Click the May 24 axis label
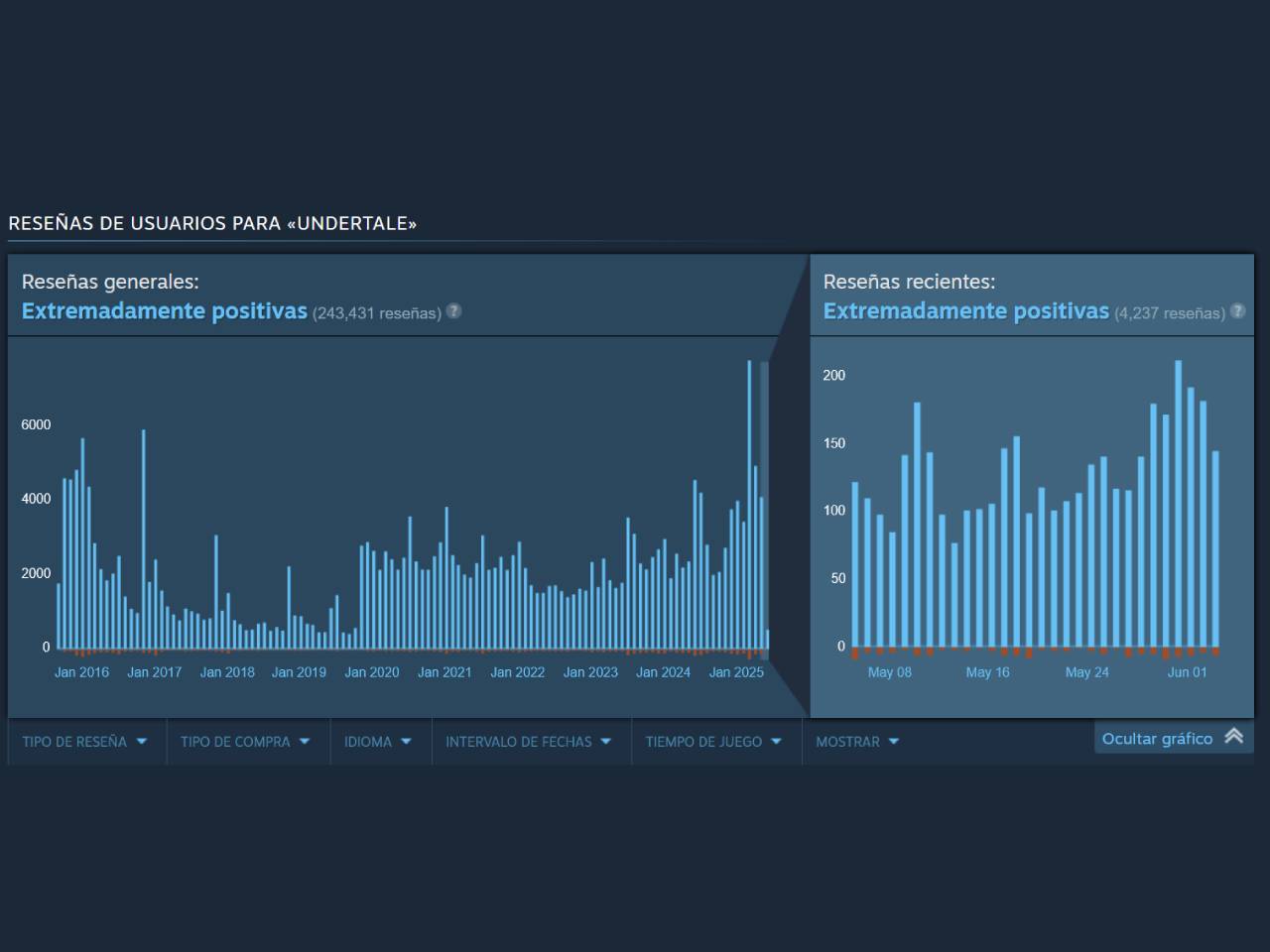Viewport: 1270px width, 952px height. tap(1087, 672)
